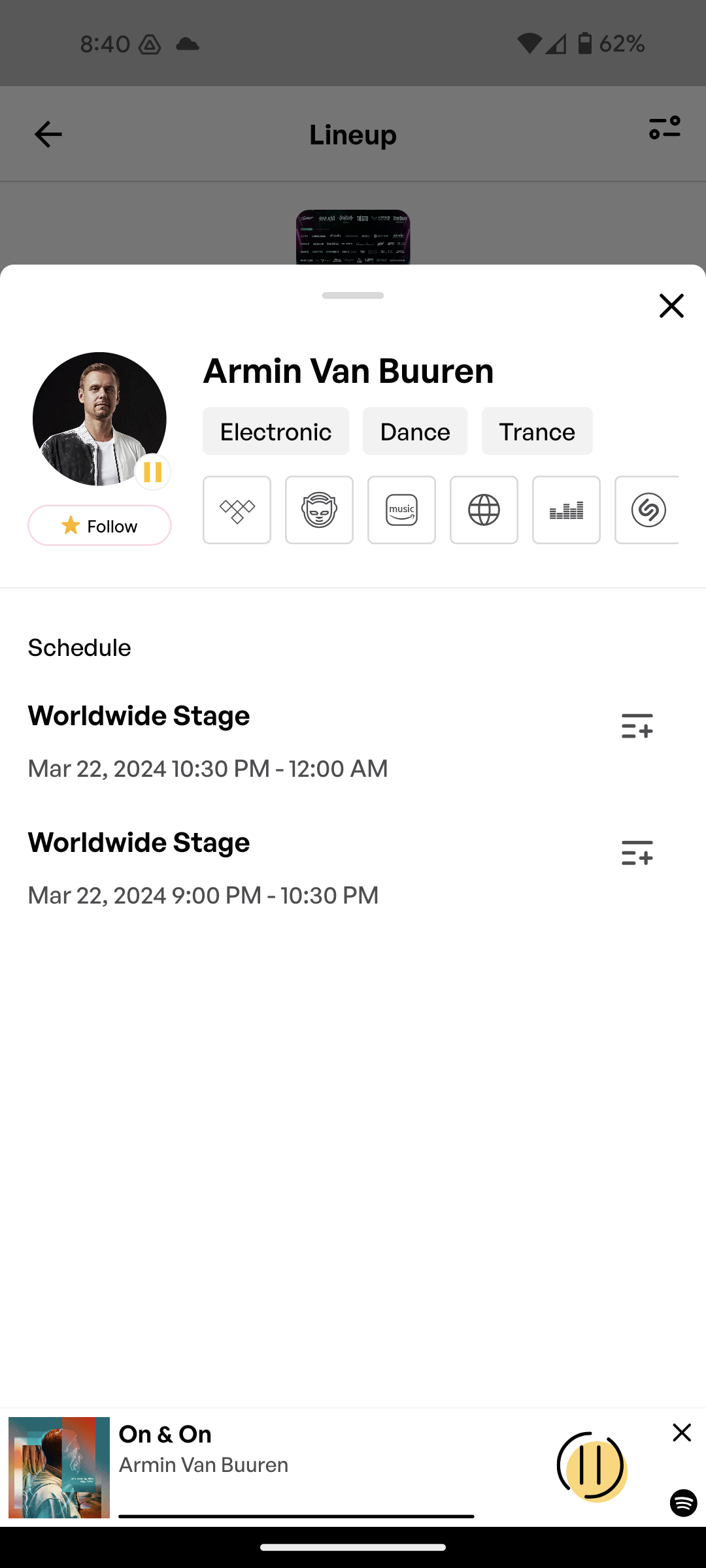Open the Deezer music link icon
This screenshot has width=706, height=1568.
[566, 510]
